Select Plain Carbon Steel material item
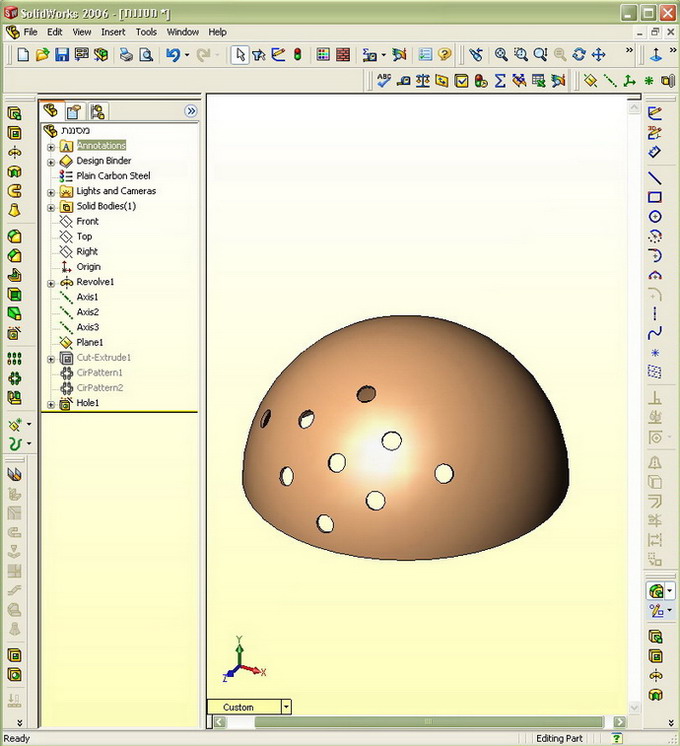The height and width of the screenshot is (746, 680). (x=113, y=176)
